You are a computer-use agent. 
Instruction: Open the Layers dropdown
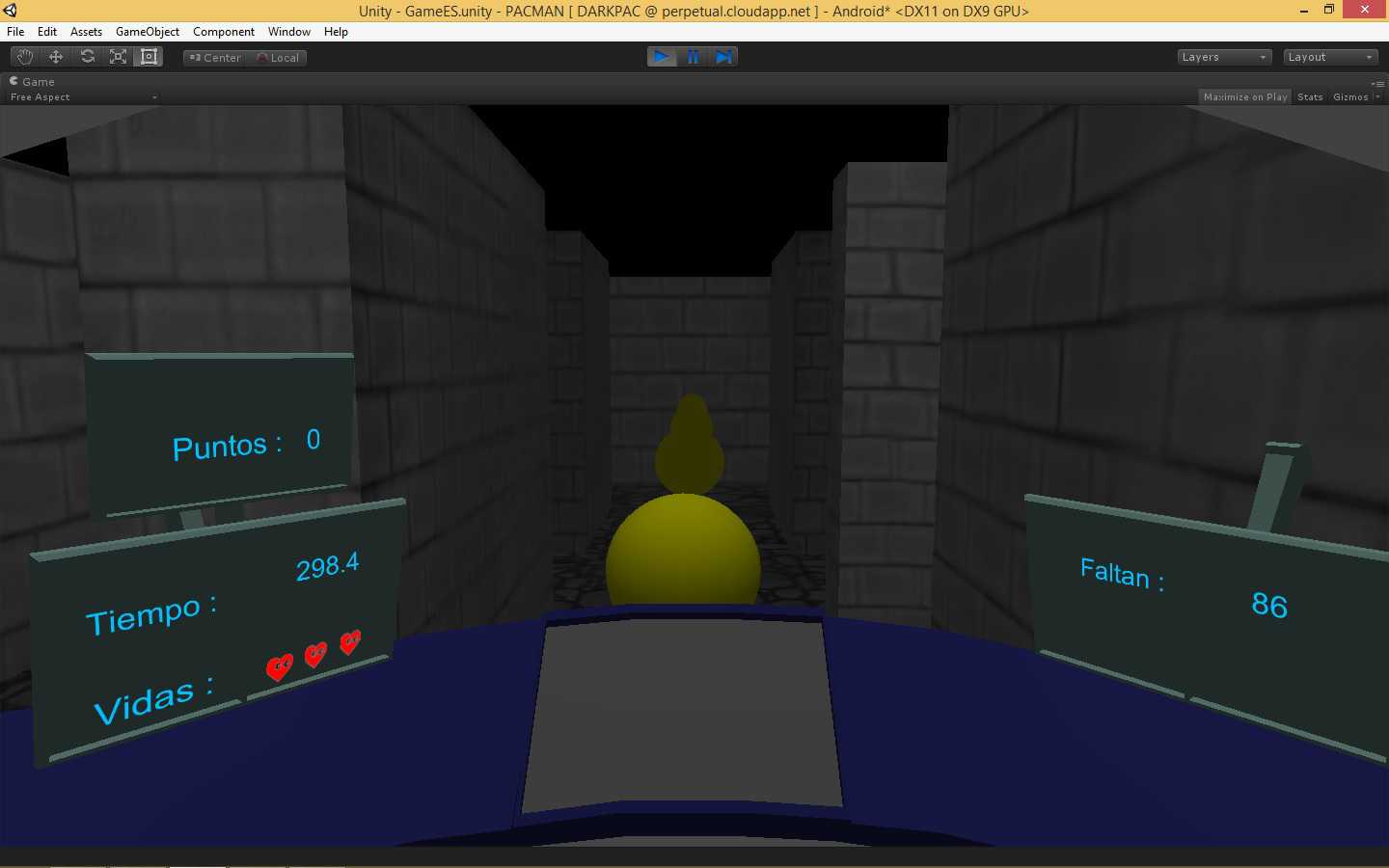point(1224,57)
